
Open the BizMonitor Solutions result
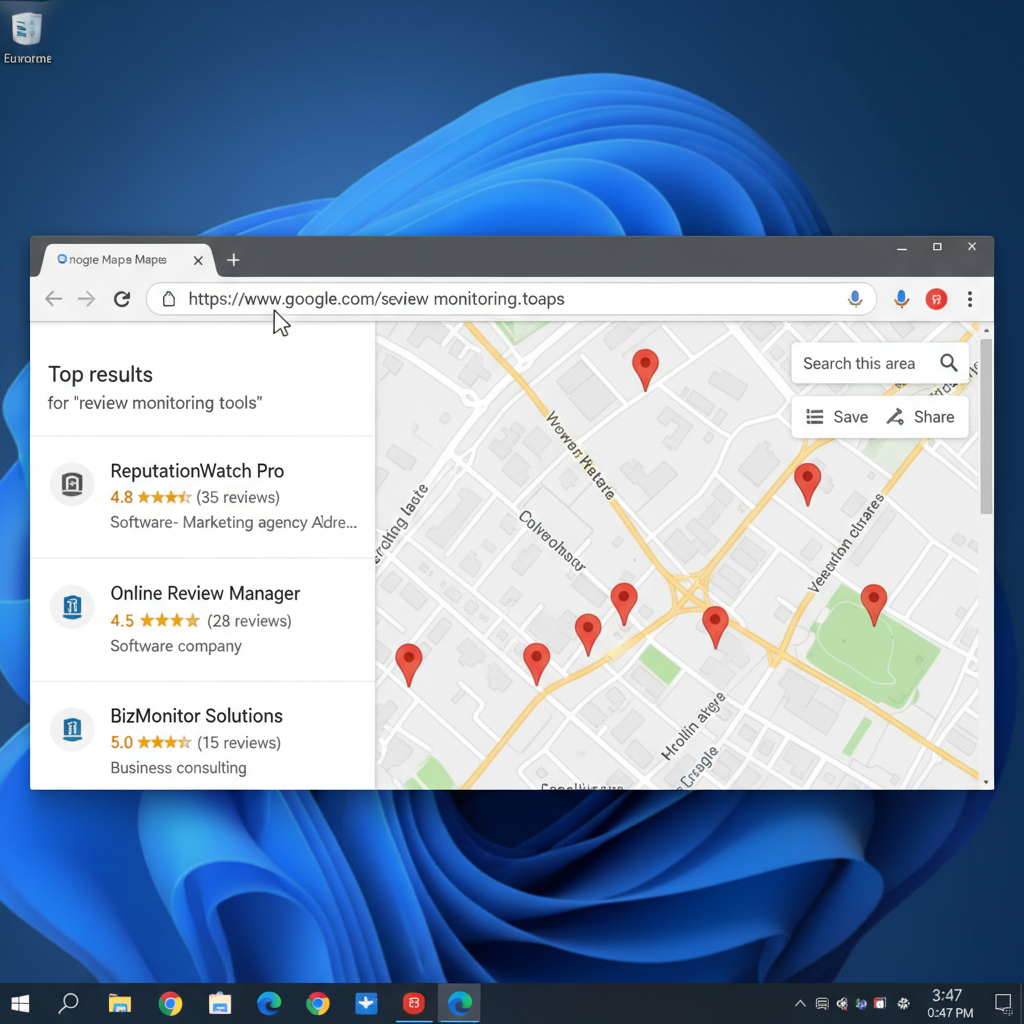coord(202,736)
